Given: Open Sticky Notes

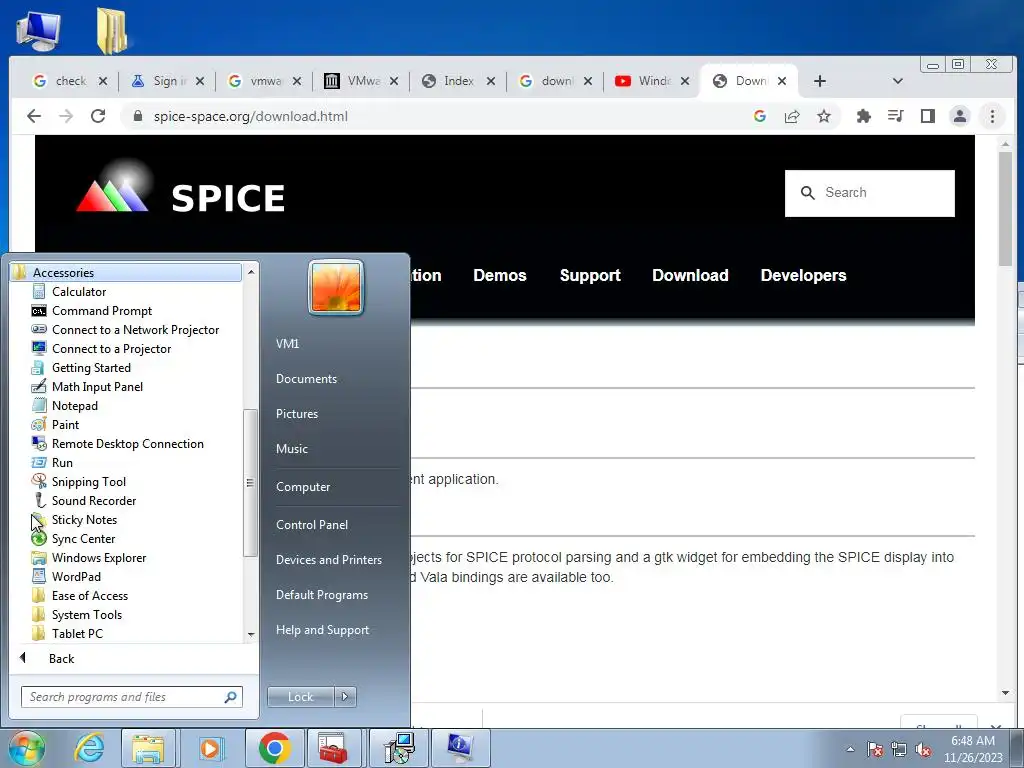Looking at the screenshot, I should click(x=84, y=519).
